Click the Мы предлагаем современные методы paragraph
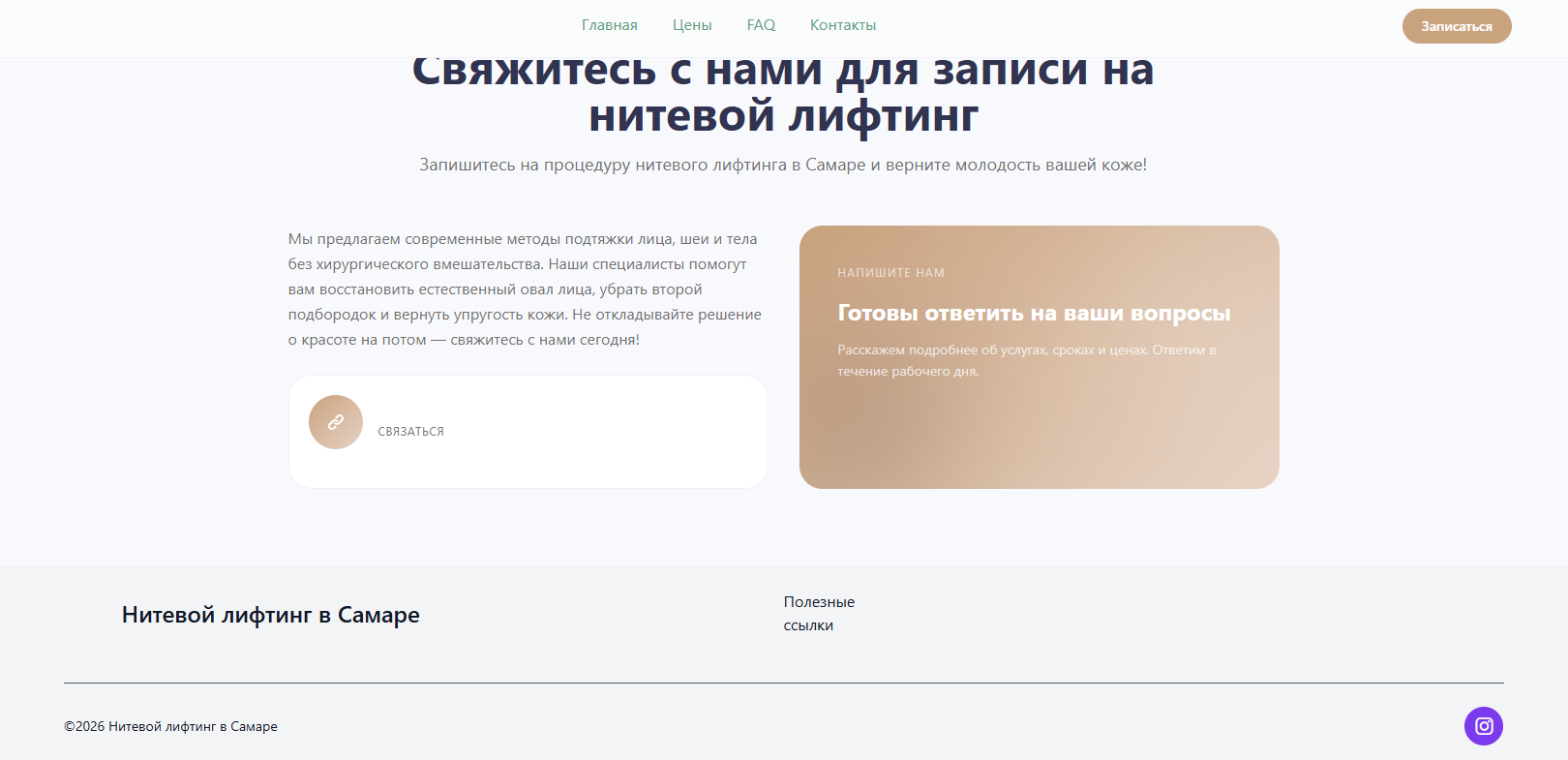Viewport: 1568px width, 760px height. click(525, 289)
